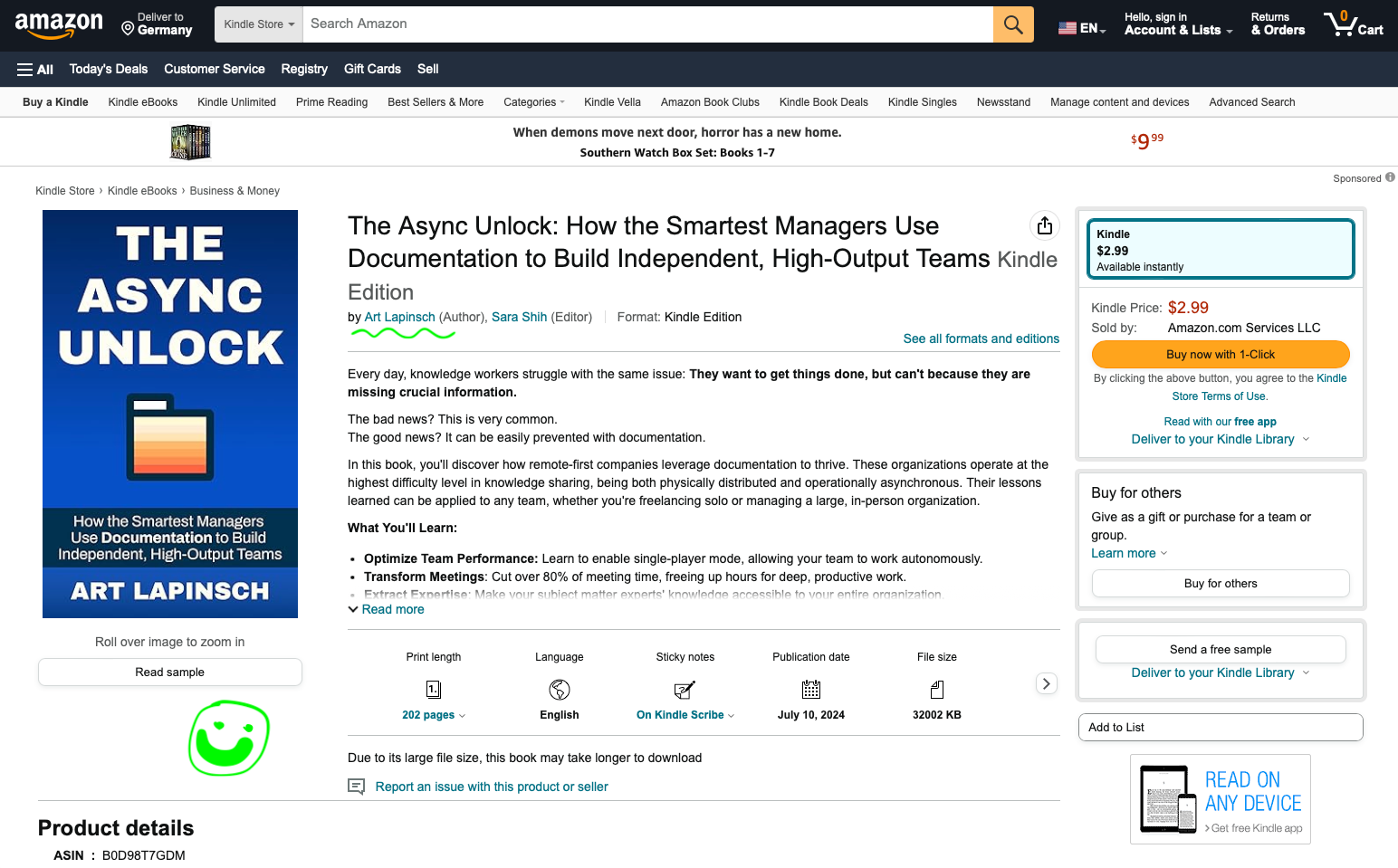Go to Registry in nav bar

[304, 69]
